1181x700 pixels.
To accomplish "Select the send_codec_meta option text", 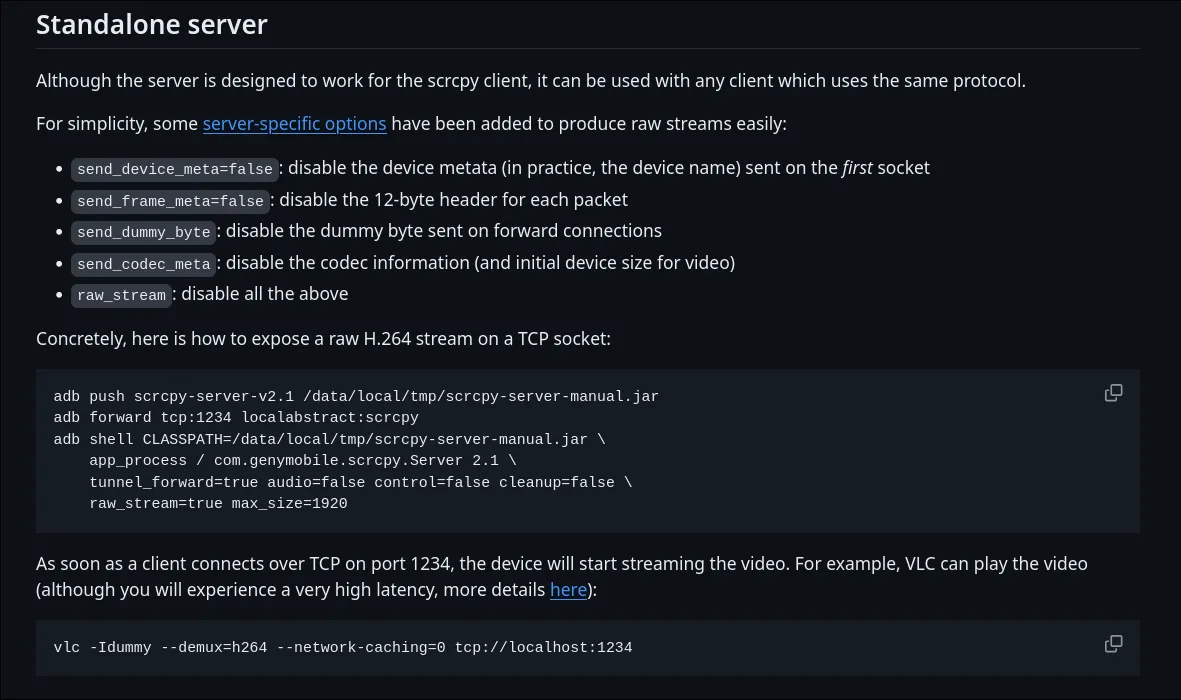I will click(x=143, y=264).
